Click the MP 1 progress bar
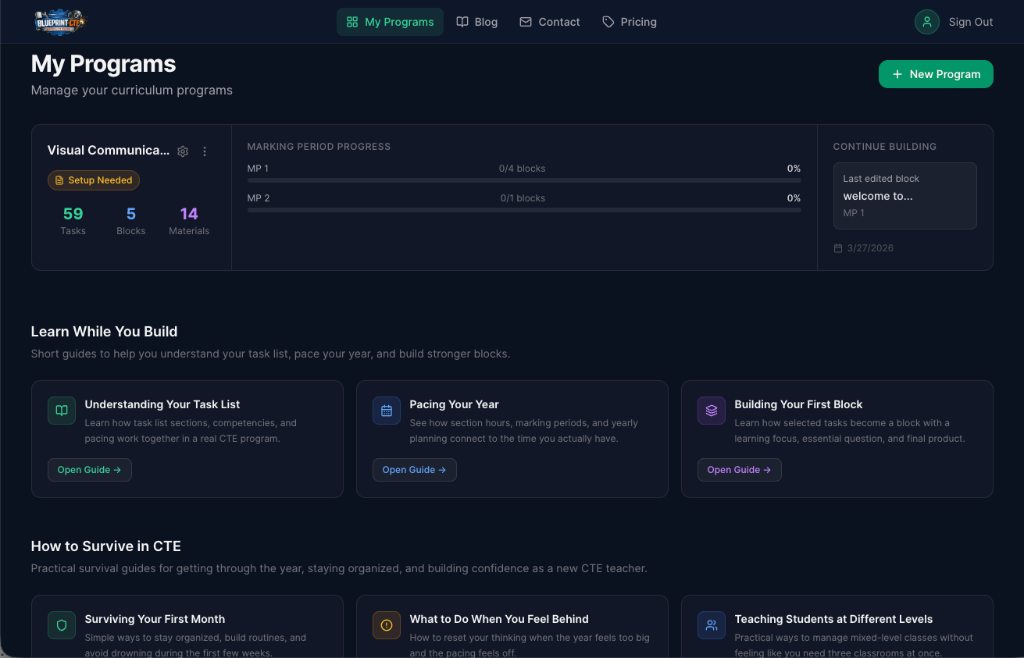The width and height of the screenshot is (1024, 658). (x=524, y=181)
